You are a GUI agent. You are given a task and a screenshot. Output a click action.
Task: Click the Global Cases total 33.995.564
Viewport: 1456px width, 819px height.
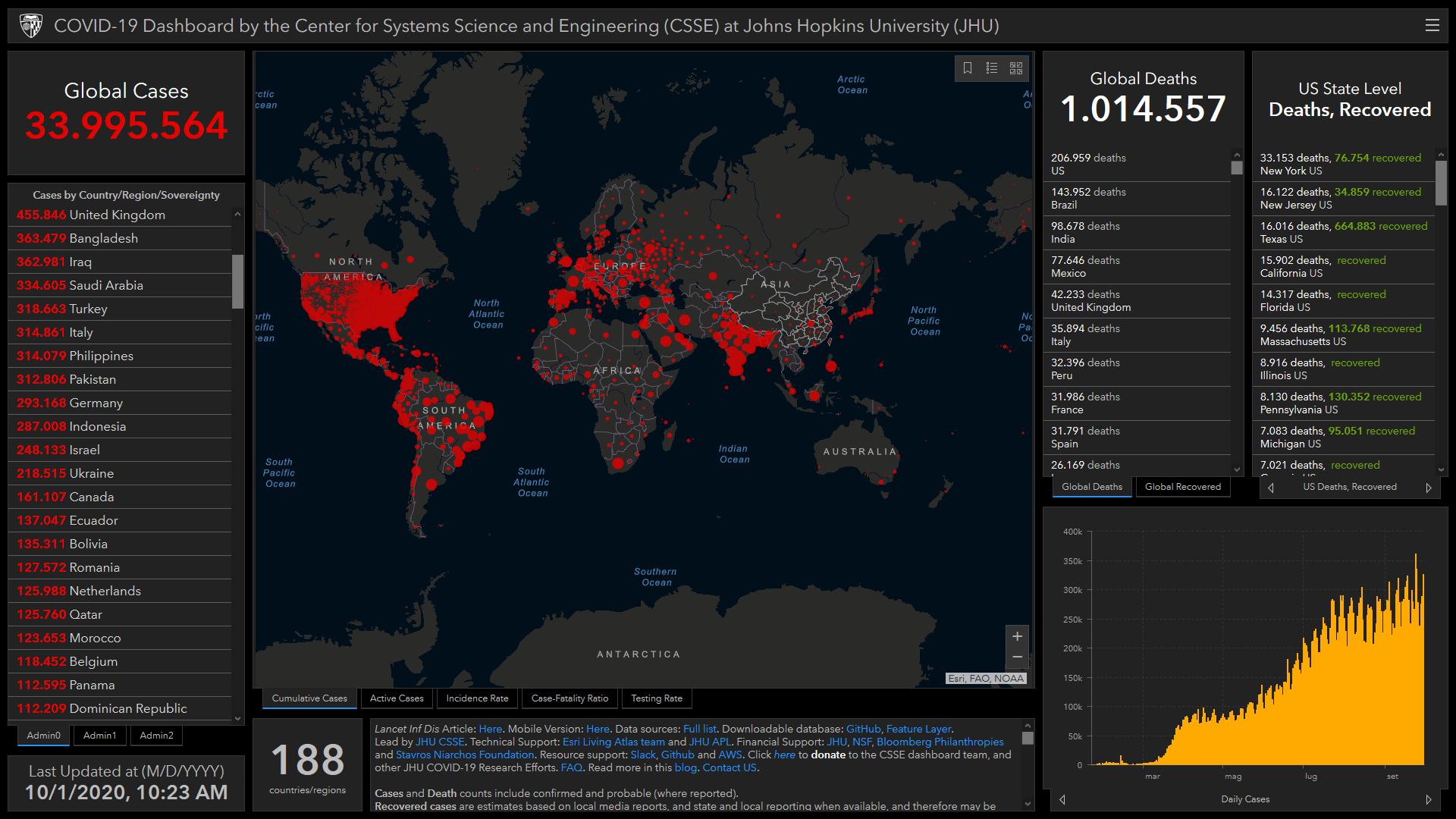126,126
